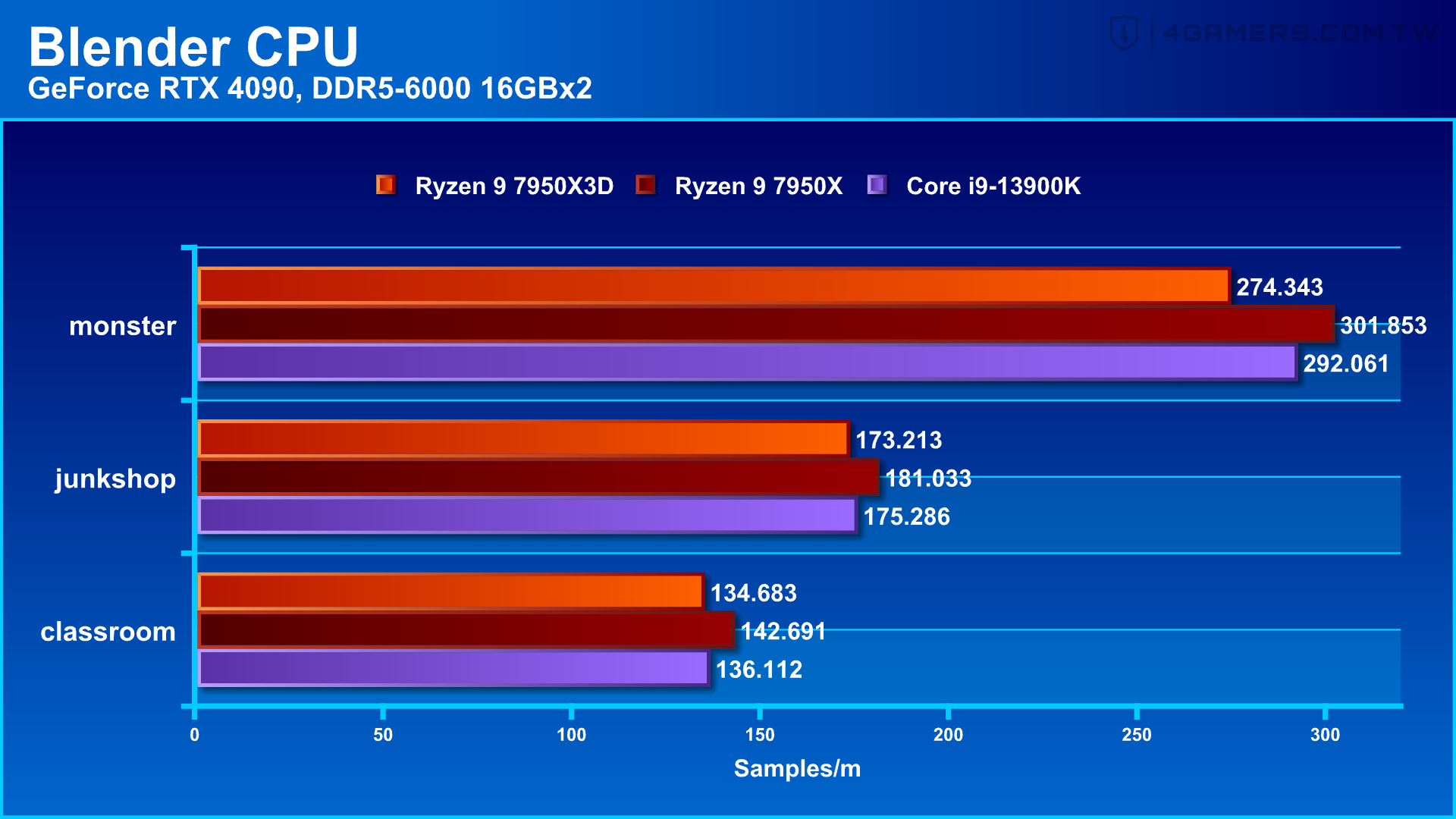Screen dimensions: 1456x819
Task: Click the x-axis tick label '250'
Action: coord(1137,735)
